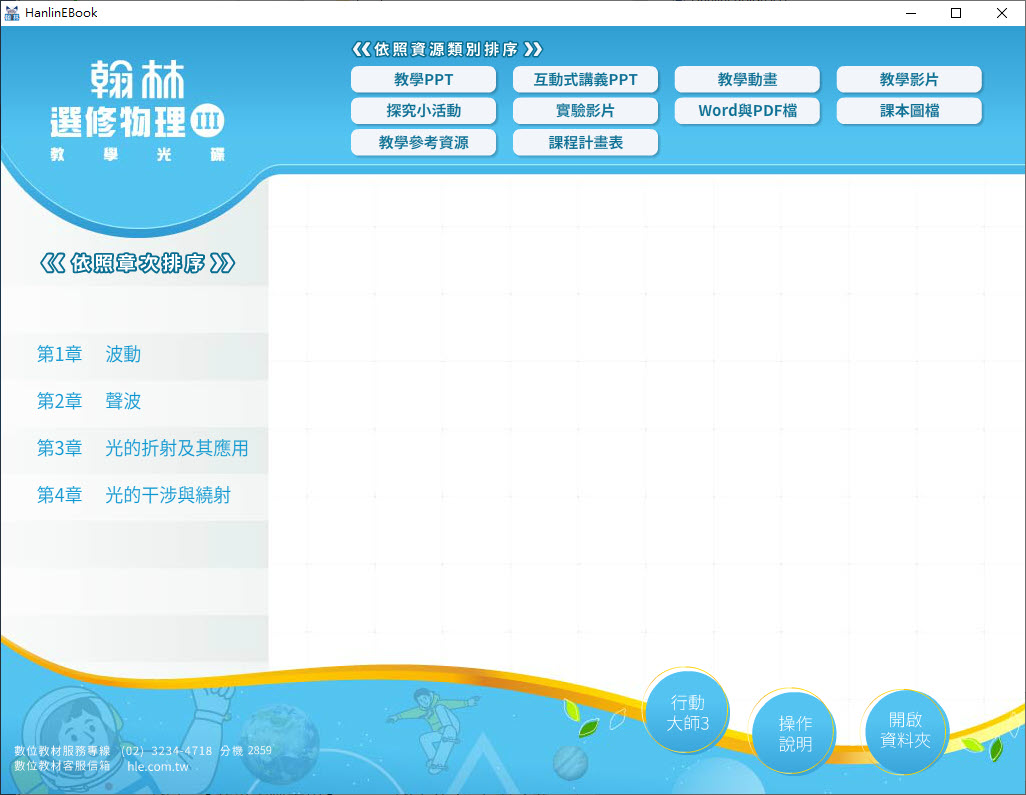Open the 課本圖檔 category
The width and height of the screenshot is (1026, 795).
pos(909,111)
